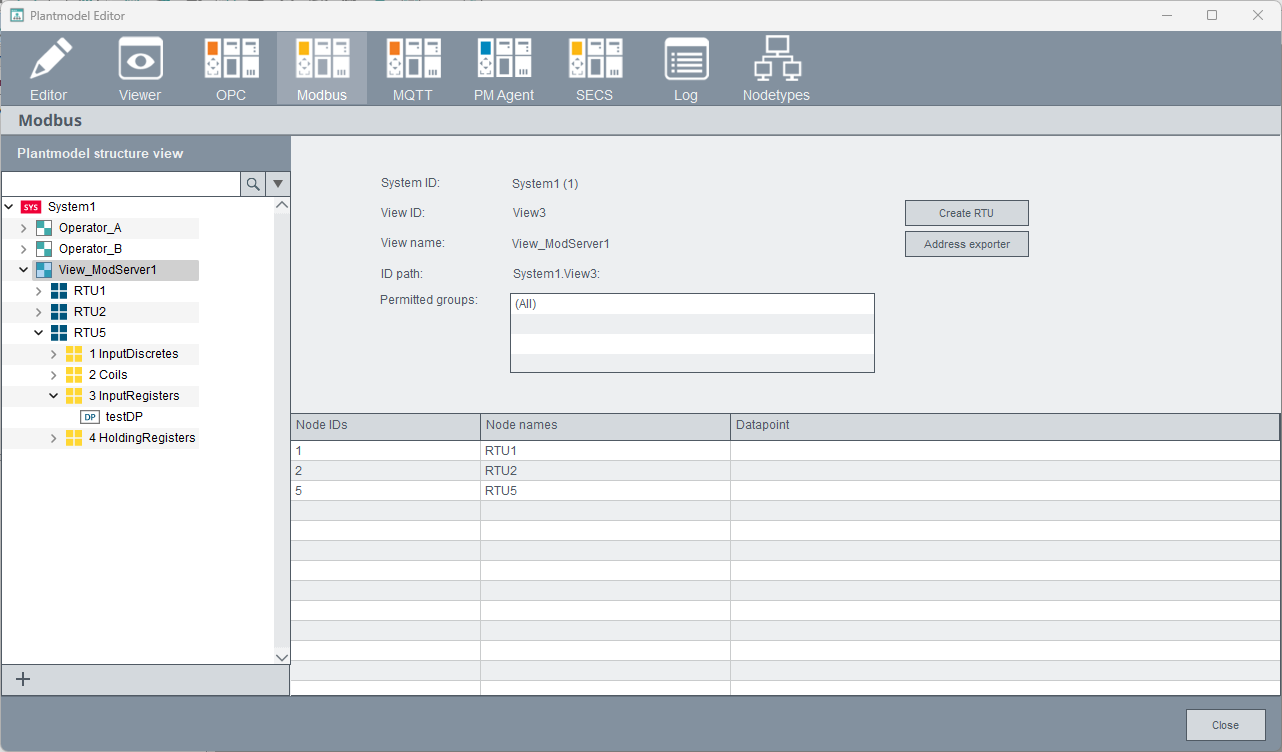
Task: Click the Node names column header
Action: coord(606,427)
